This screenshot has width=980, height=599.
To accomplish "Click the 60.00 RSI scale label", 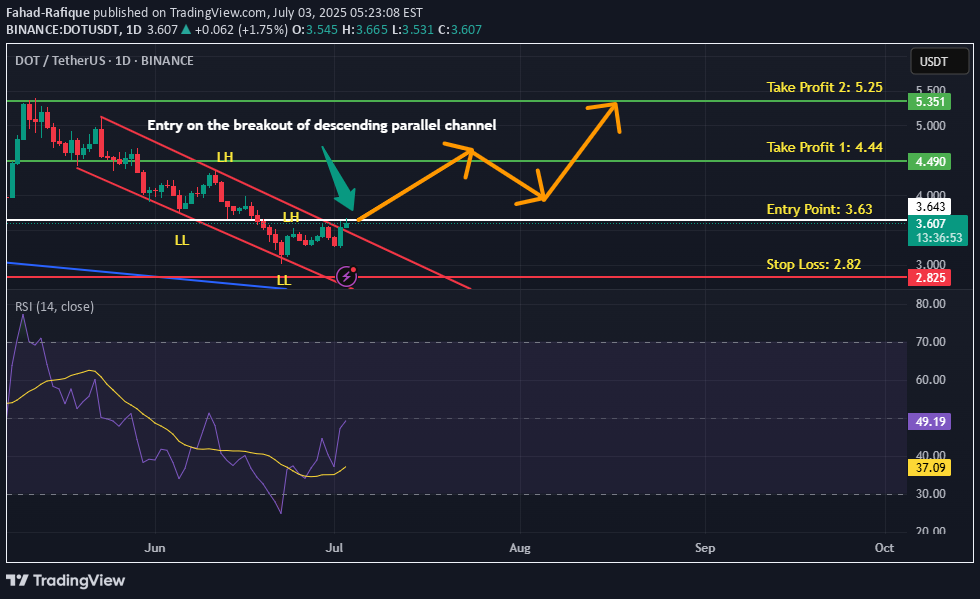I will tap(931, 380).
